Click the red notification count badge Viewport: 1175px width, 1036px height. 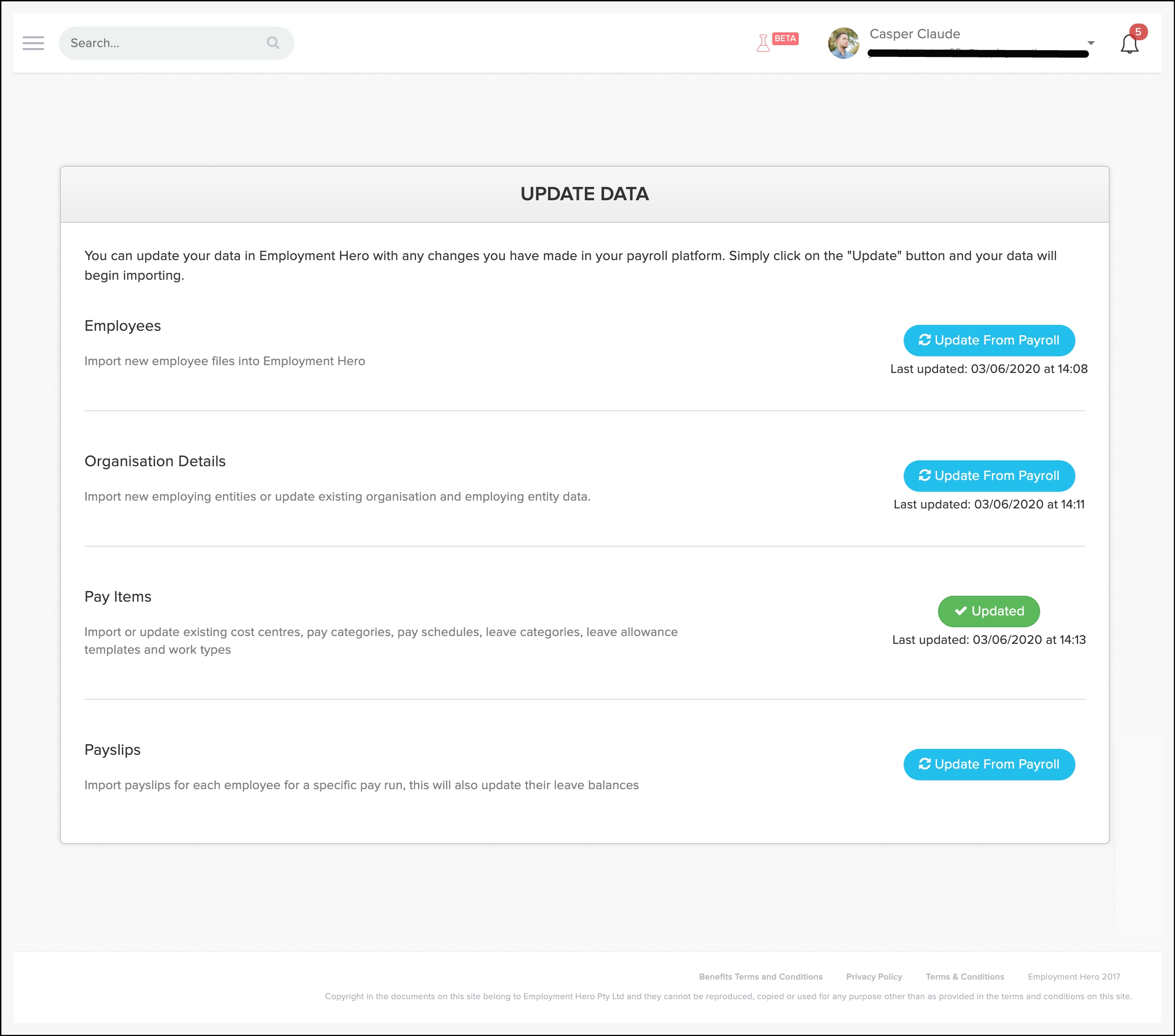tap(1138, 32)
